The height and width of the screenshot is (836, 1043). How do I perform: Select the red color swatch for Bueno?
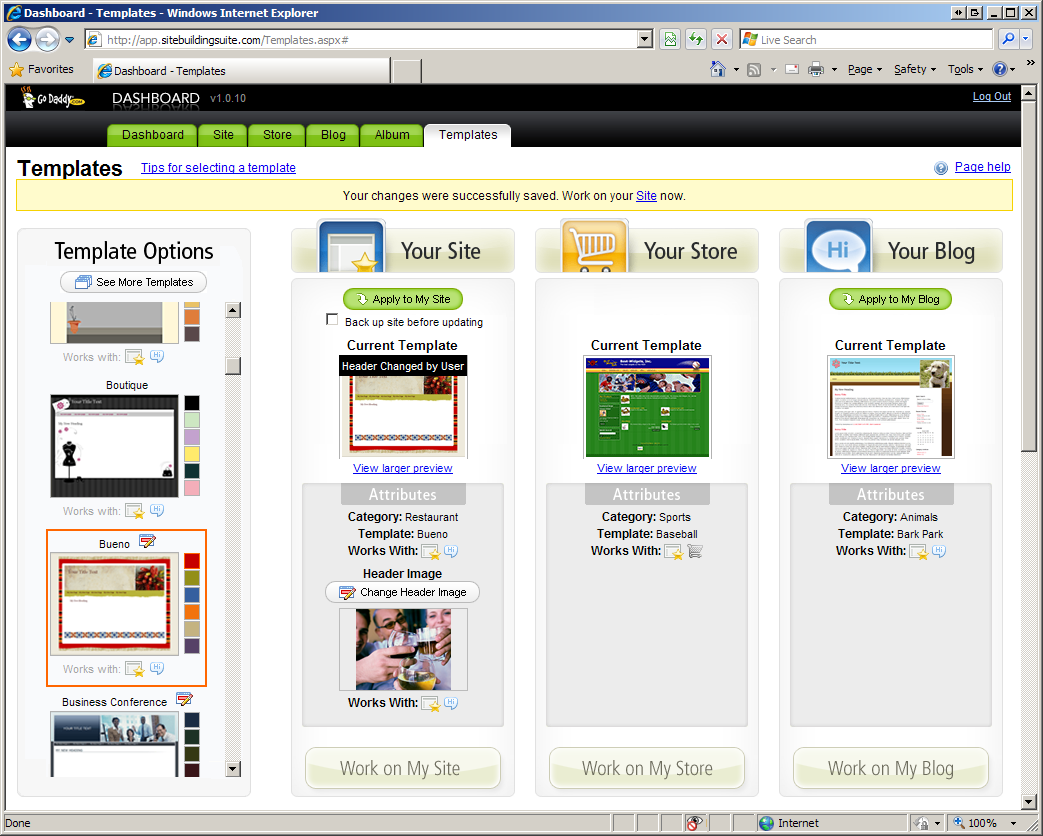tap(192, 561)
